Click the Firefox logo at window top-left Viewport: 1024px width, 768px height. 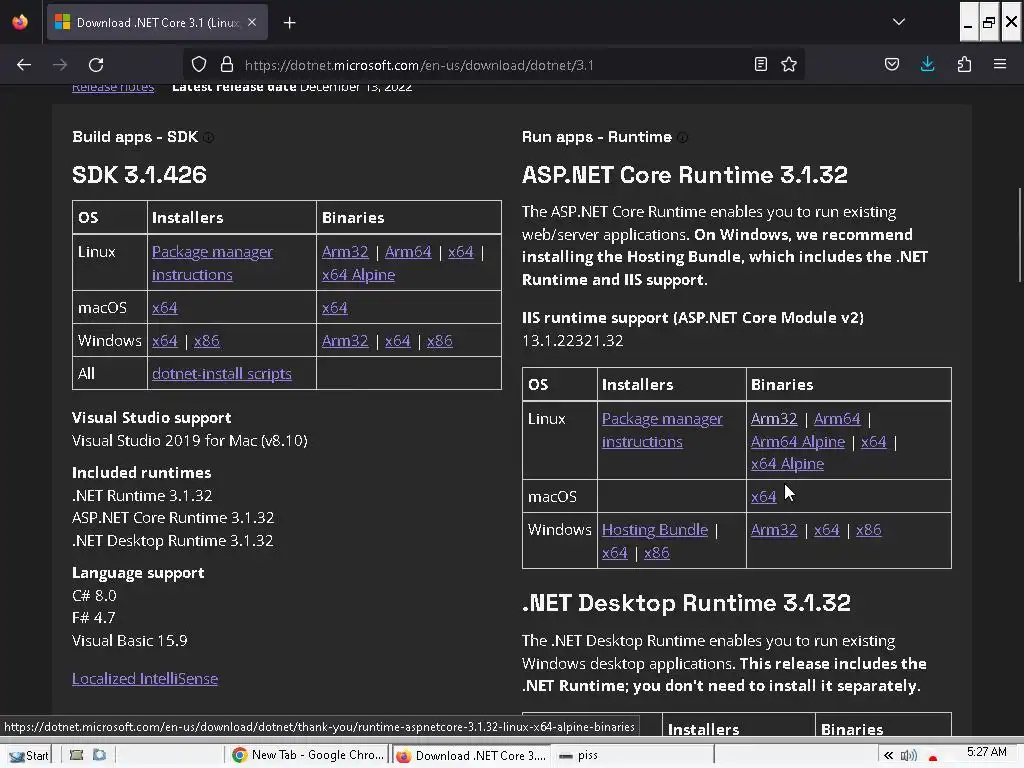[20, 22]
